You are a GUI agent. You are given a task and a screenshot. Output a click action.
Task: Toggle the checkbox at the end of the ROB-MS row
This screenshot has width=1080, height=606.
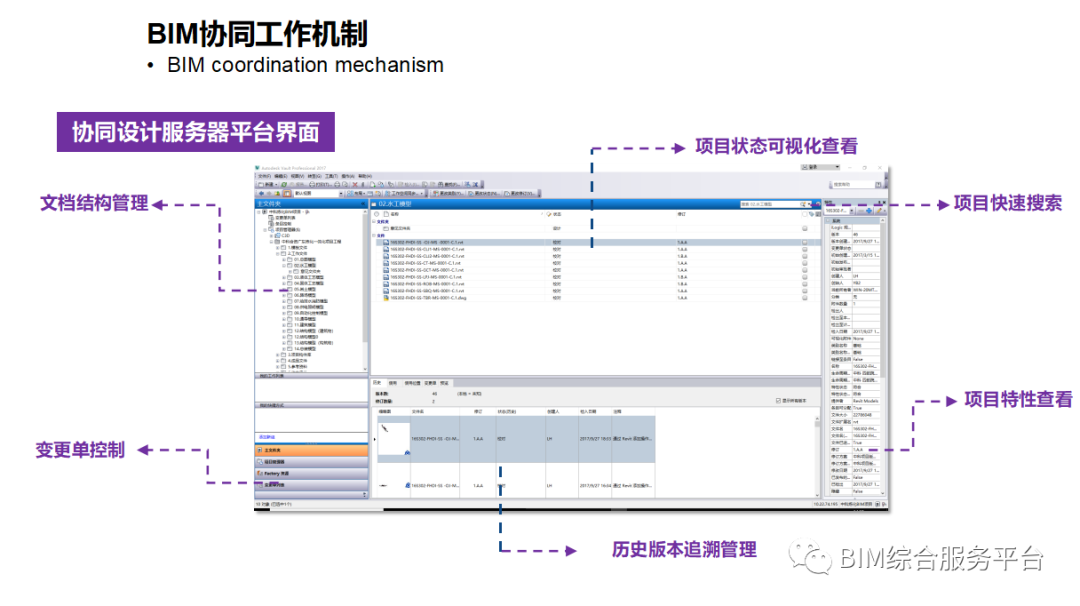[x=804, y=284]
